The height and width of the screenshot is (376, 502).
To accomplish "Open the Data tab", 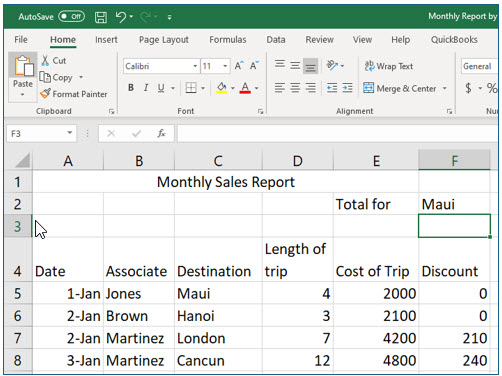I will pos(276,39).
